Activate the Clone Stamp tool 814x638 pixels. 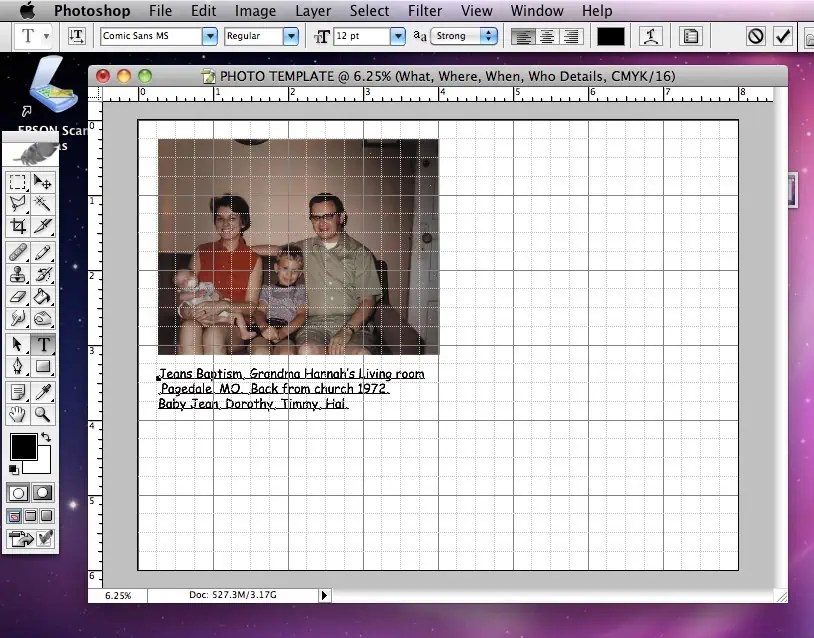16,275
